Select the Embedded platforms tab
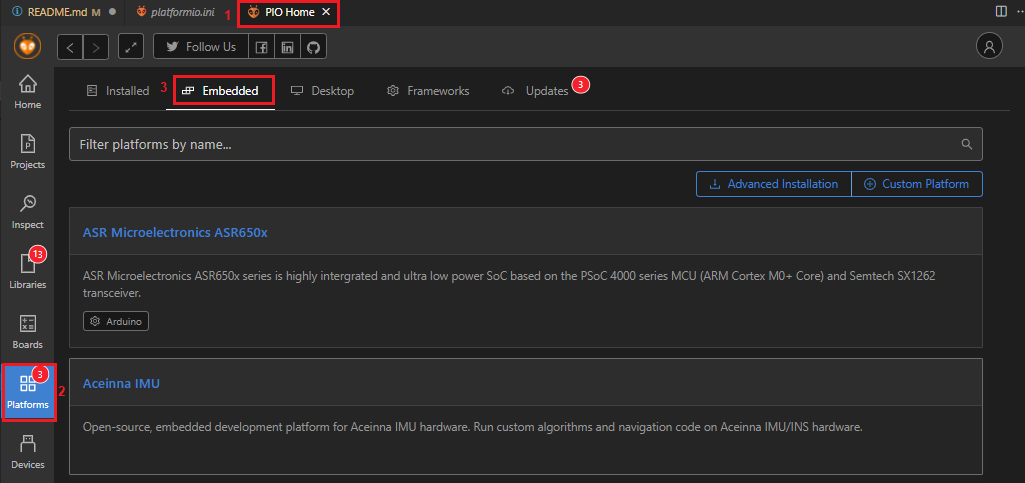 click(221, 91)
